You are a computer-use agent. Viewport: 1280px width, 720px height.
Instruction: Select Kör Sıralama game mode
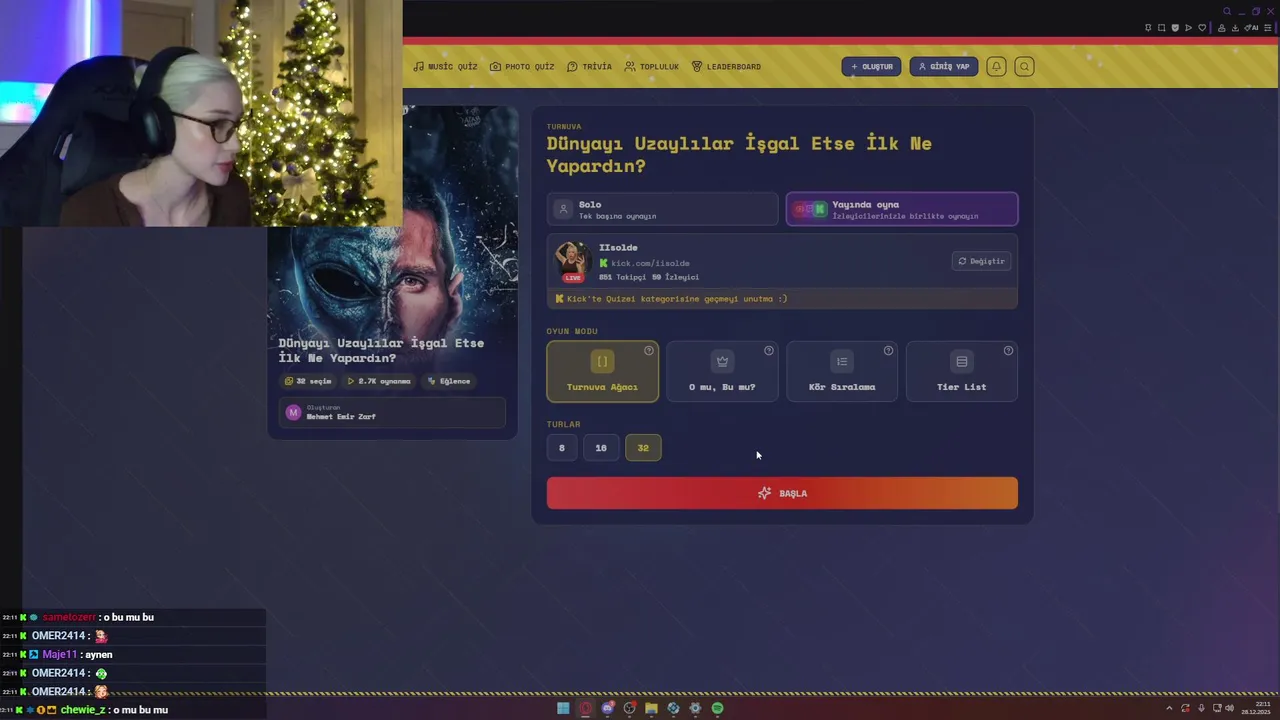coord(842,371)
